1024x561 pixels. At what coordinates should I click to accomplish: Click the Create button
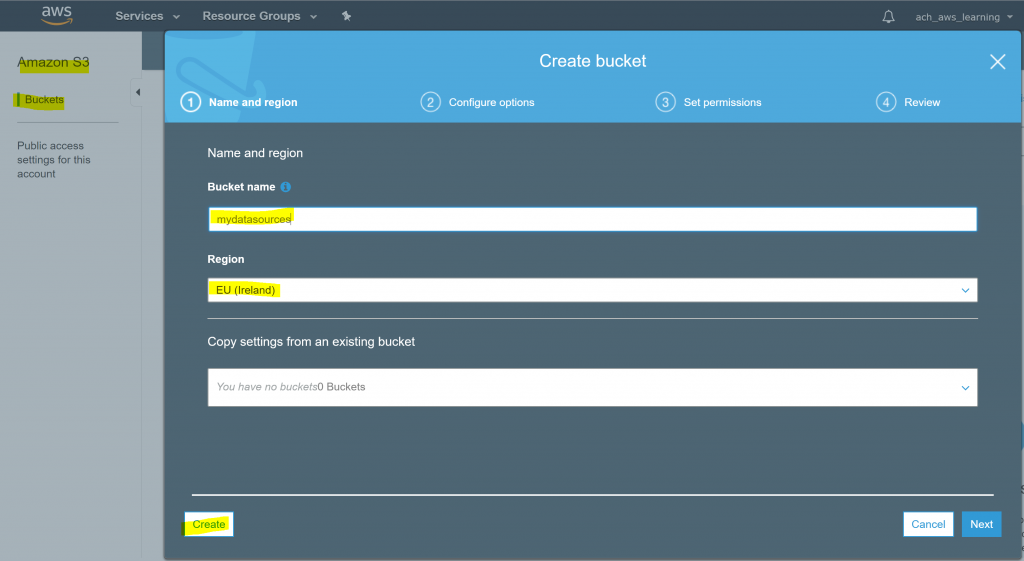pyautogui.click(x=209, y=524)
